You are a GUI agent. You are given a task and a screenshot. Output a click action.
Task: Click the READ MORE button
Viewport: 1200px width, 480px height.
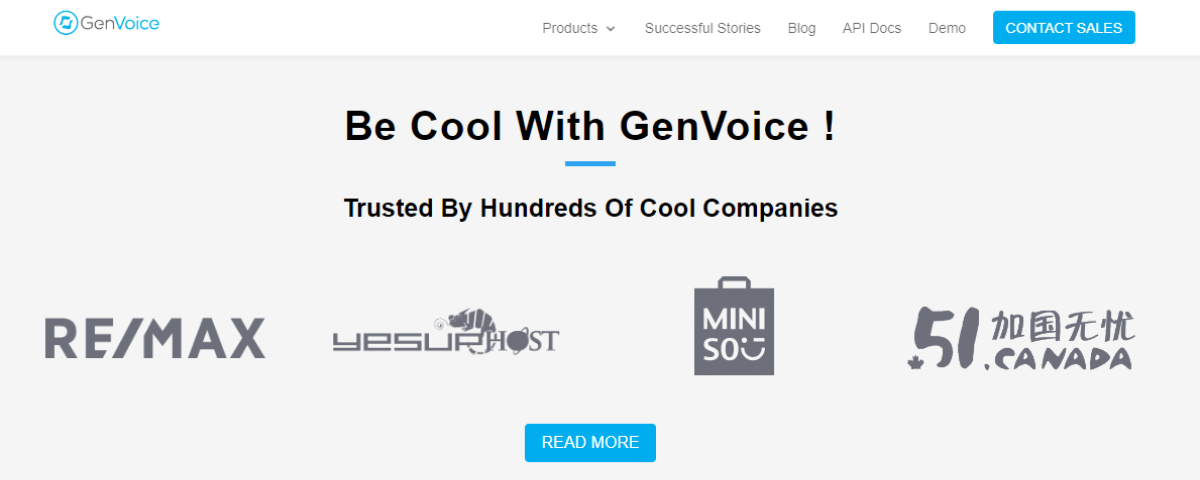tap(590, 442)
